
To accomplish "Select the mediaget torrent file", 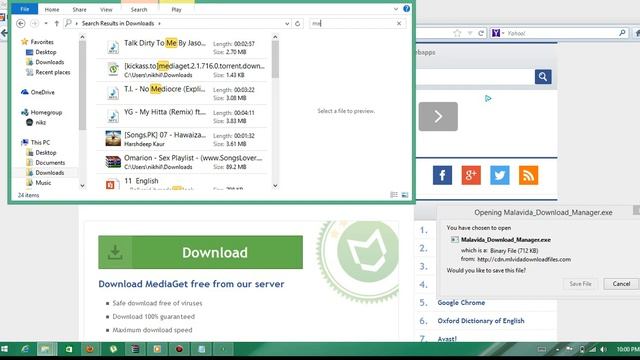I will [x=182, y=70].
